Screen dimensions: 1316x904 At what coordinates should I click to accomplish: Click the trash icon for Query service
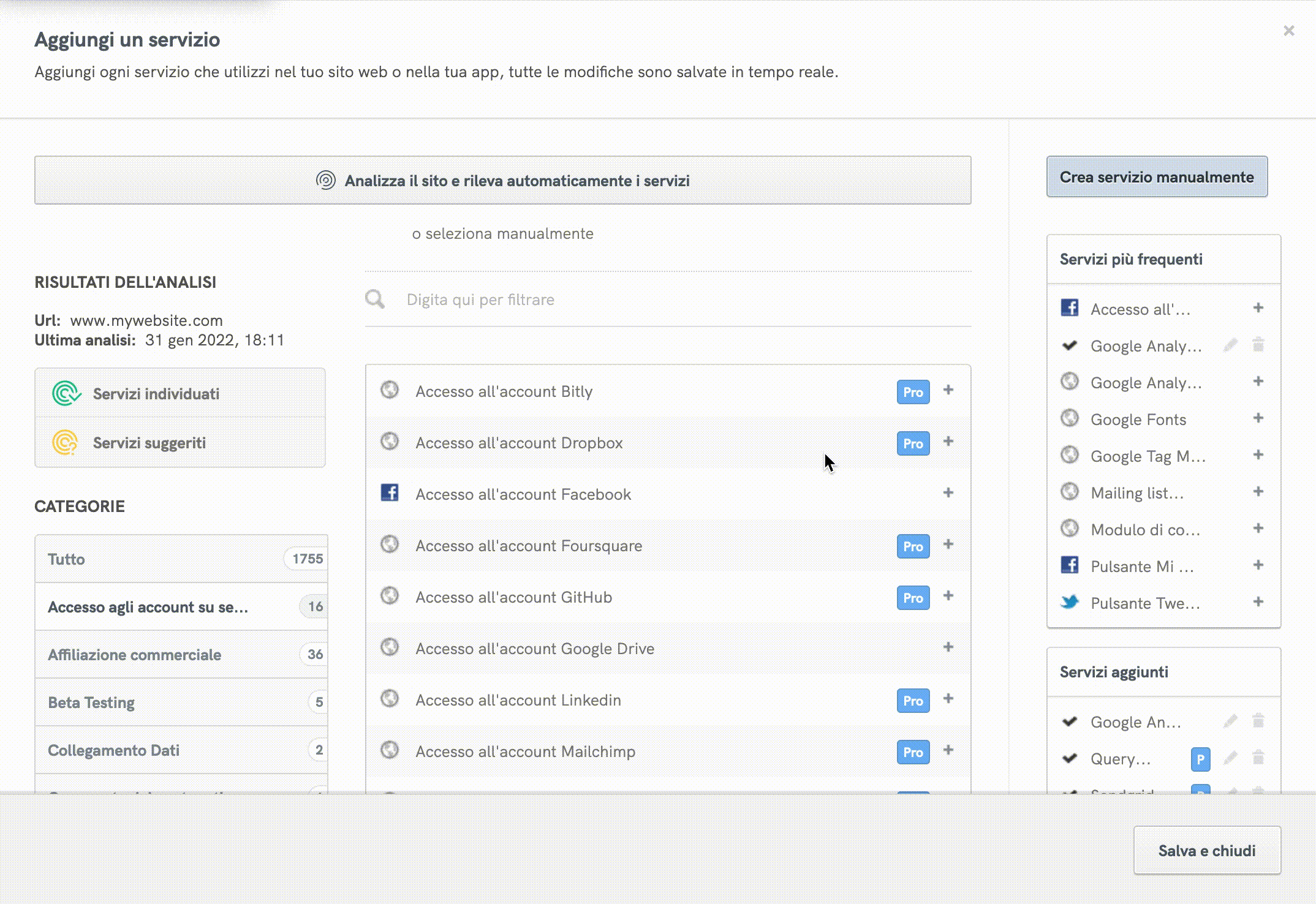1258,758
